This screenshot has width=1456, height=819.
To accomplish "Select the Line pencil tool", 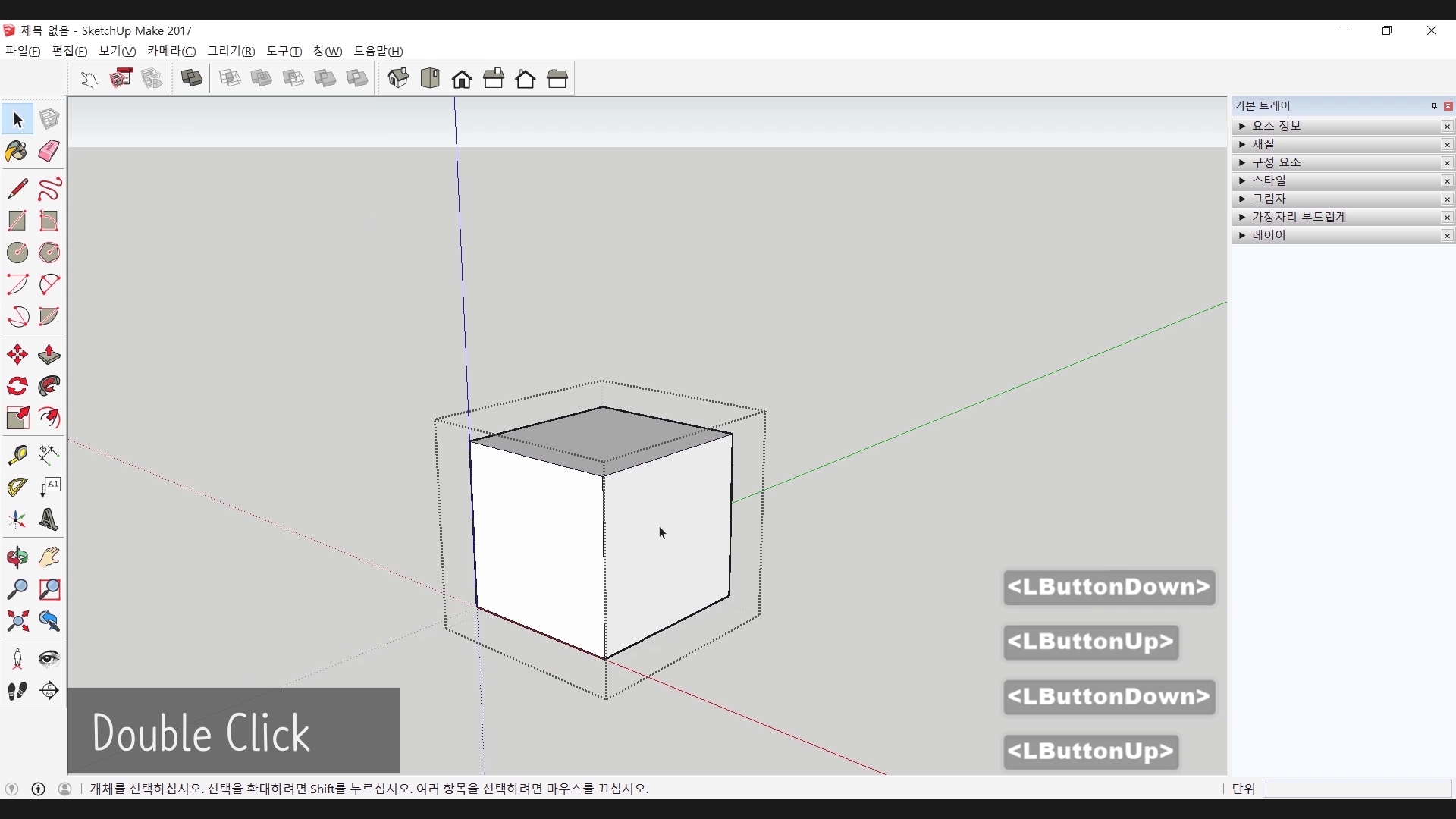I will coord(17,189).
